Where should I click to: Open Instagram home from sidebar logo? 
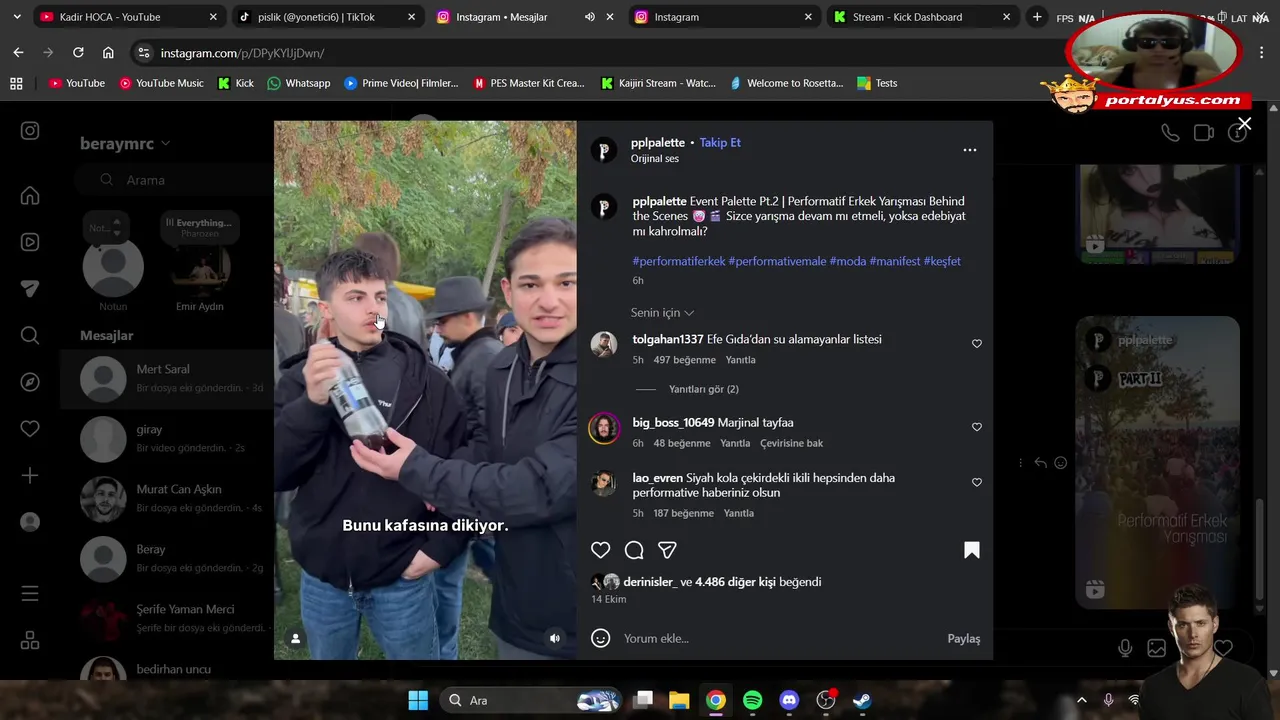coord(30,131)
